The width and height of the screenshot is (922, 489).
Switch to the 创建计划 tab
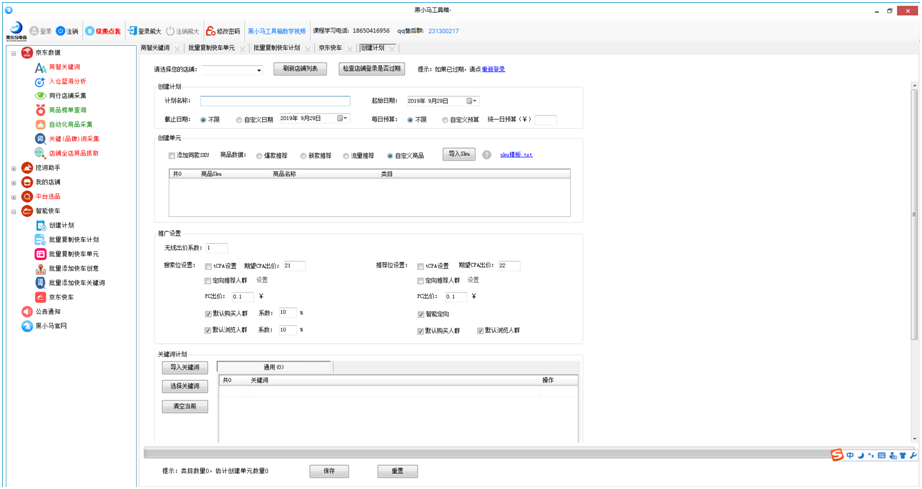[373, 48]
